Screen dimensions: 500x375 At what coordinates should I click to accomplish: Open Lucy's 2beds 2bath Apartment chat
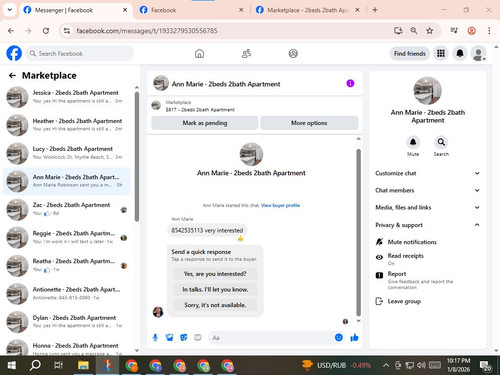(x=67, y=153)
